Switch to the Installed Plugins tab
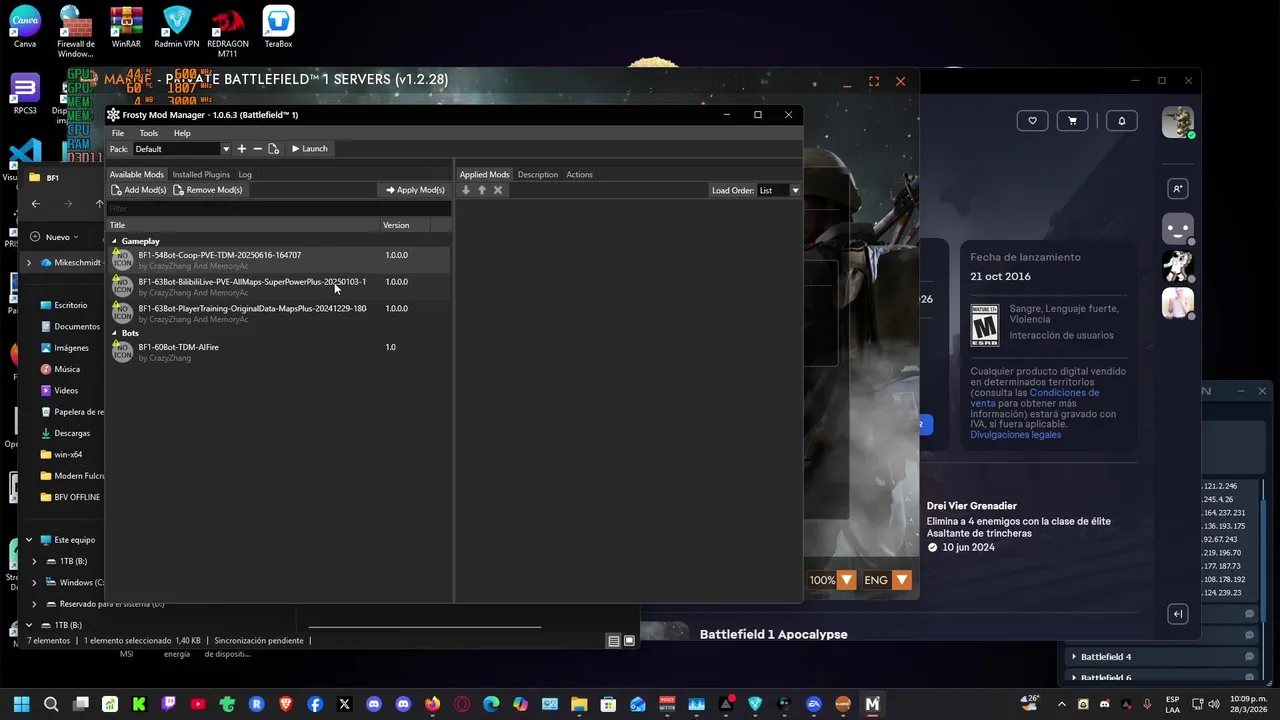This screenshot has width=1280, height=720. coord(201,175)
